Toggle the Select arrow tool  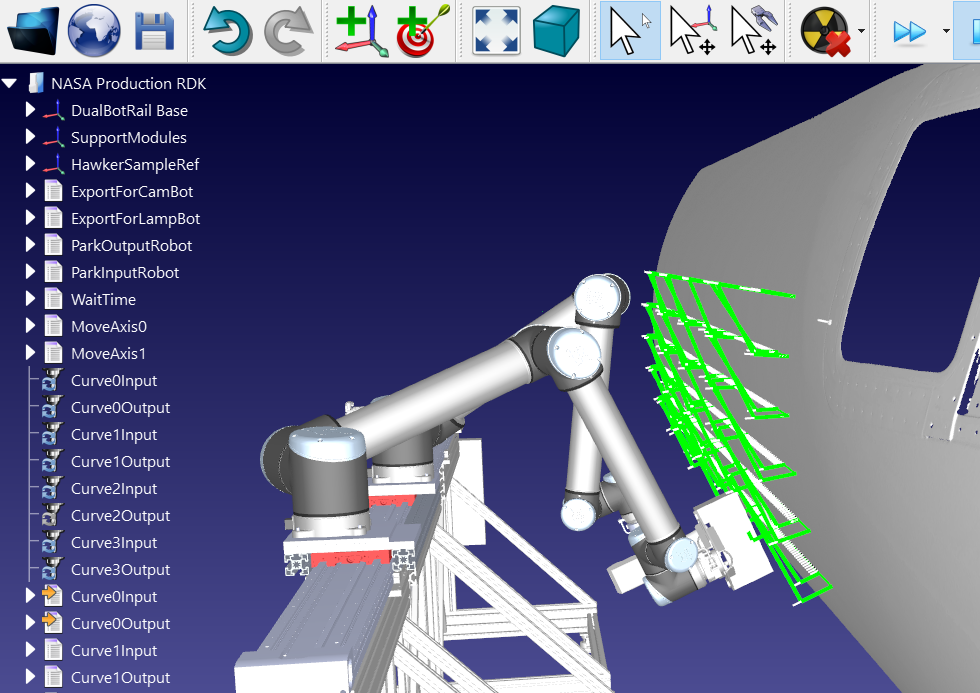point(629,31)
